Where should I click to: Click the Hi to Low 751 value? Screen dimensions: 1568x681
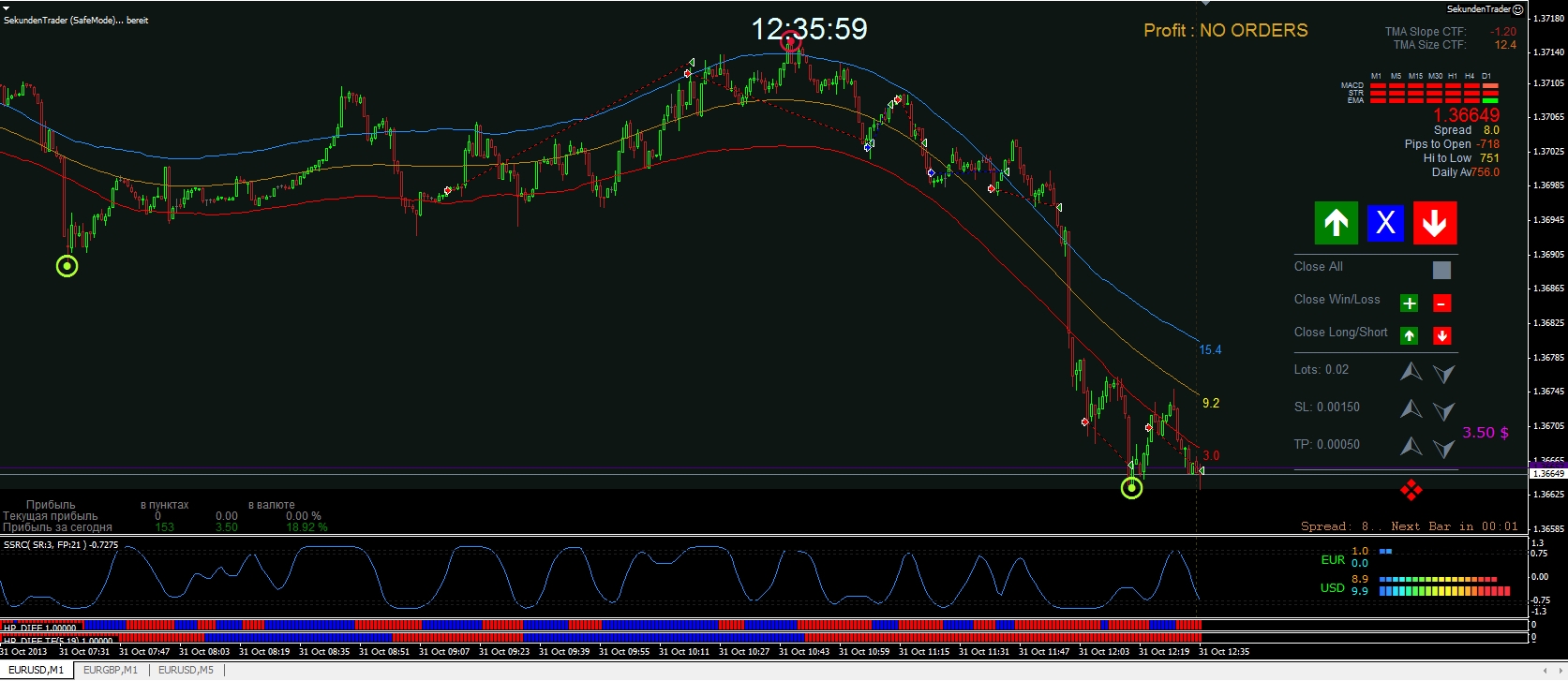pos(1490,158)
